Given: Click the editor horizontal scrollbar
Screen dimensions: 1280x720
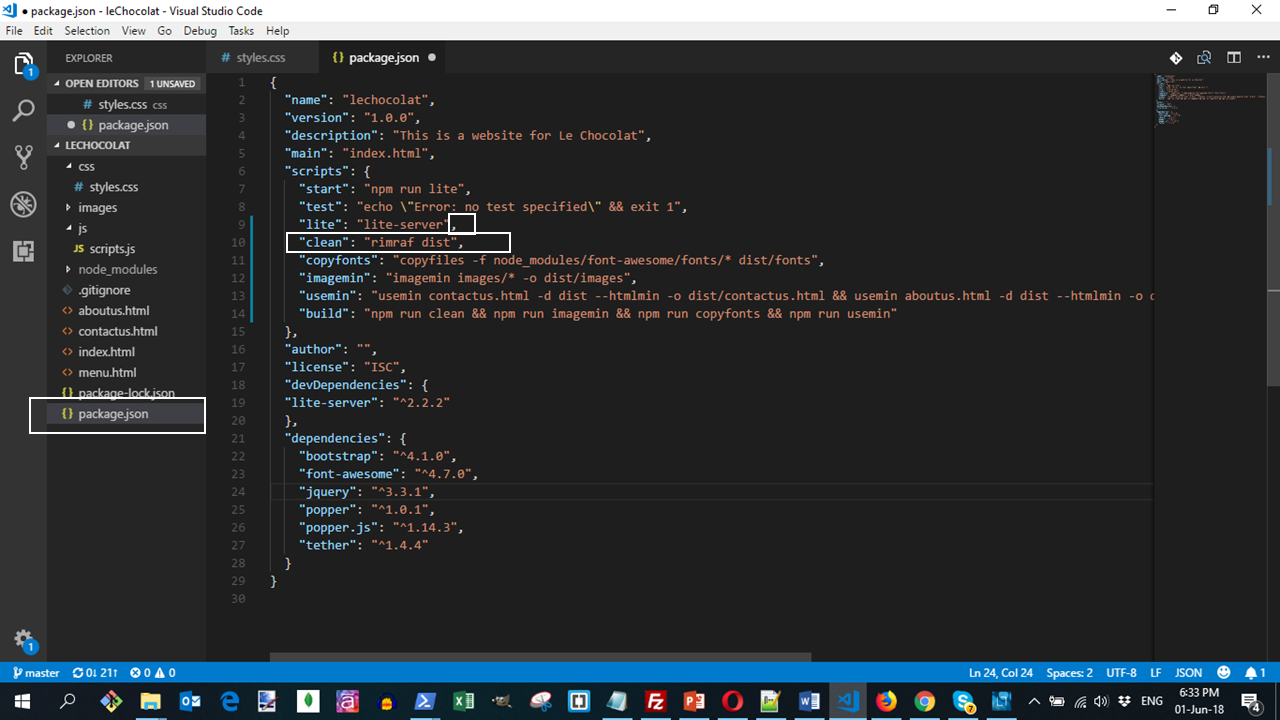Looking at the screenshot, I should click(540, 657).
